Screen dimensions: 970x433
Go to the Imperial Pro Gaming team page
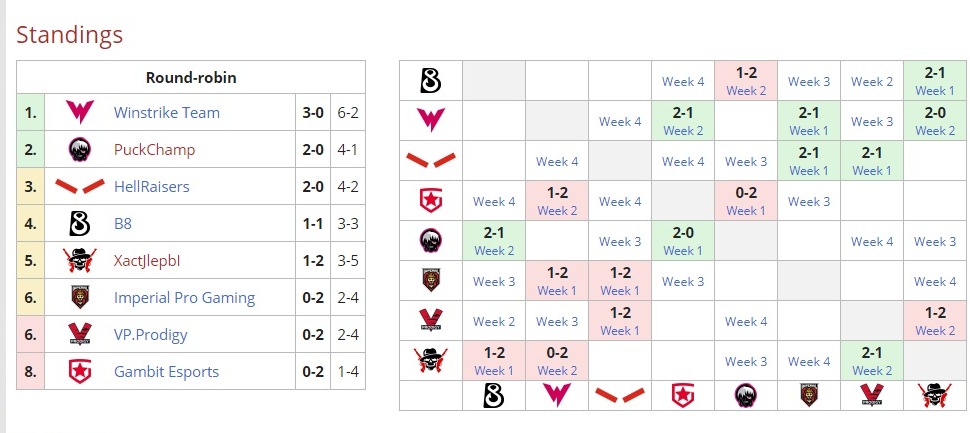click(x=184, y=298)
